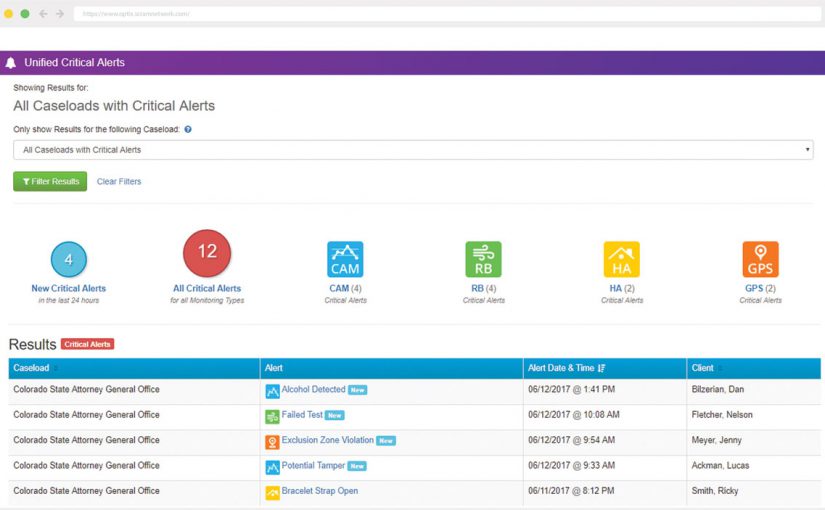This screenshot has width=825, height=510.
Task: Sort by the Client column header
Action: 753,368
